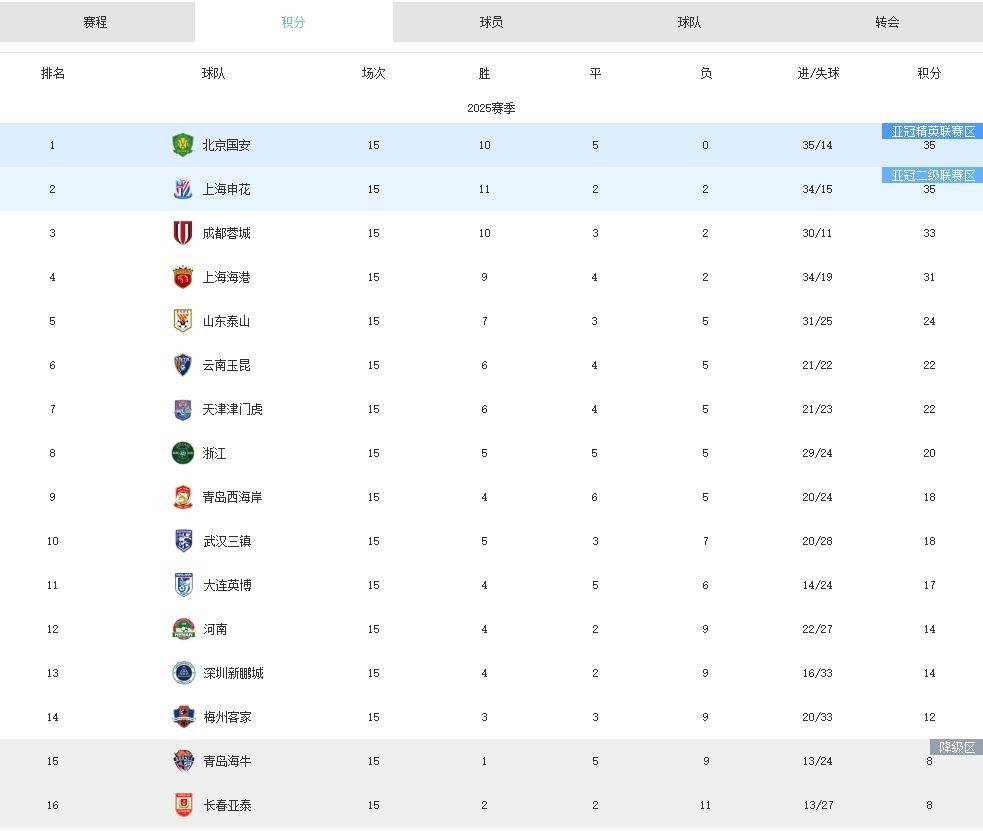Click the 北京国安 team crest icon
The image size is (983, 831).
(x=182, y=145)
